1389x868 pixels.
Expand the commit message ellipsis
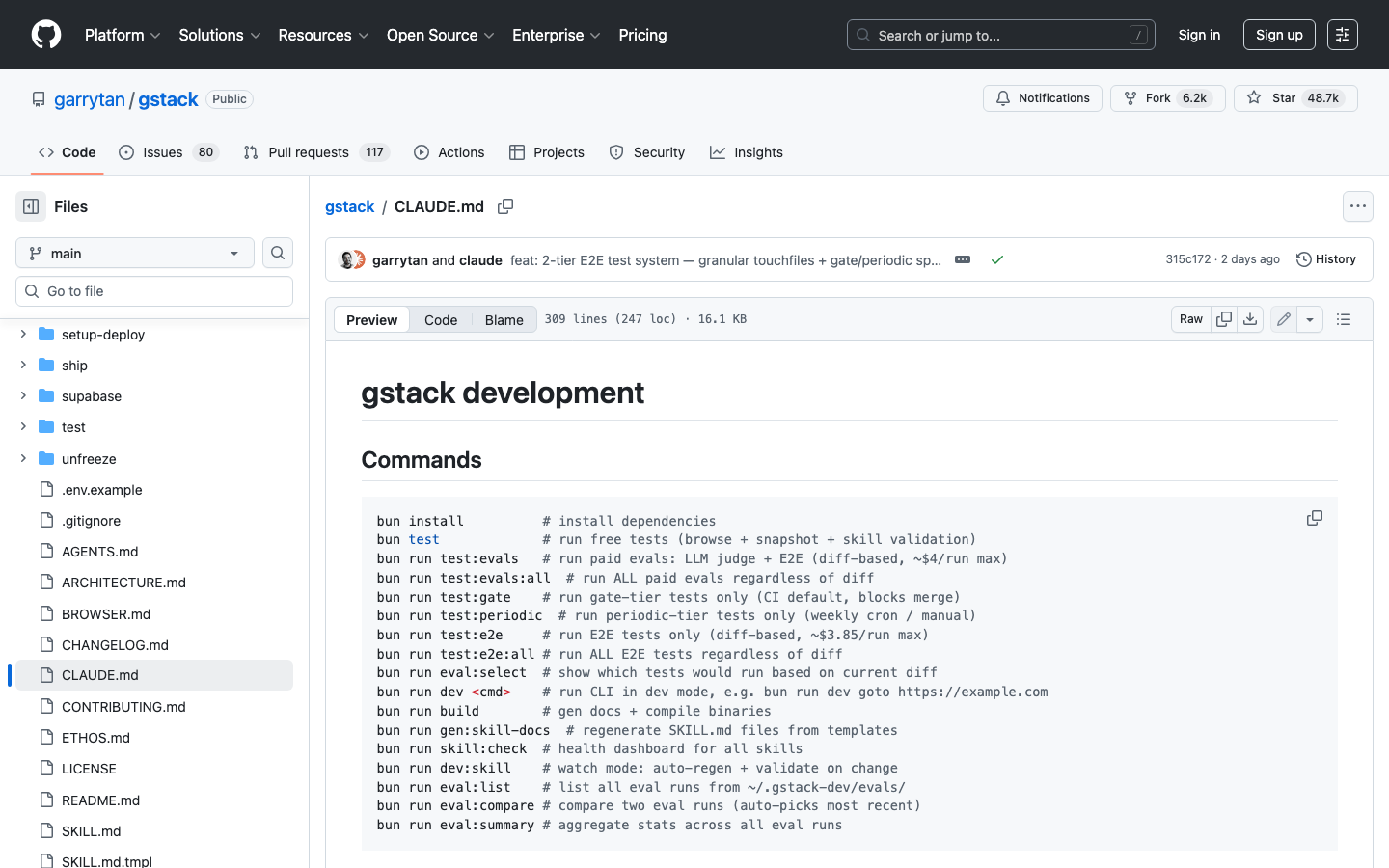963,259
